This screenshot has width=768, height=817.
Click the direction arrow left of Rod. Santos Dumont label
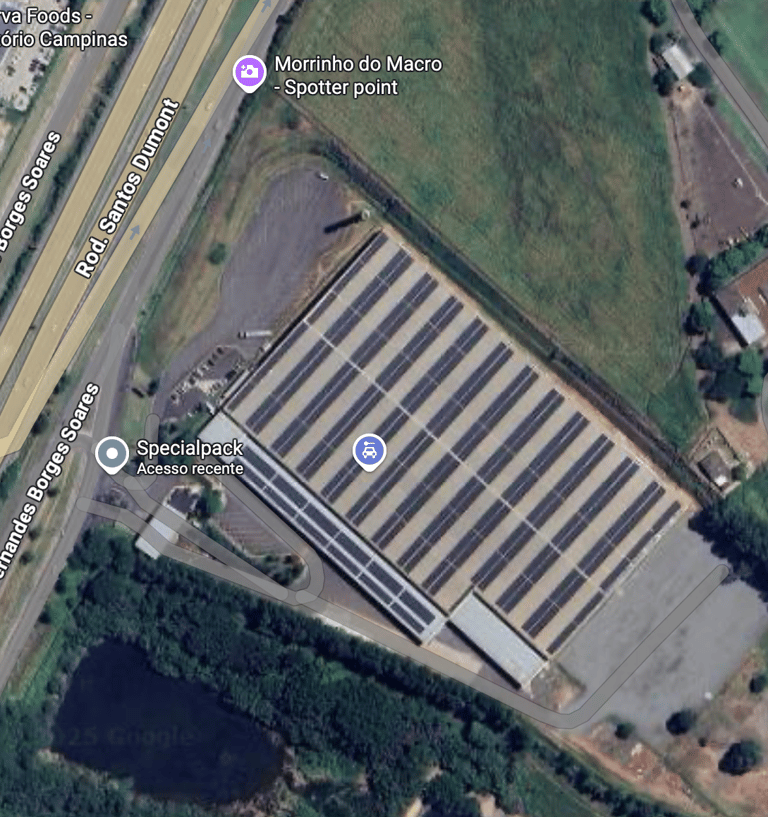tap(135, 231)
